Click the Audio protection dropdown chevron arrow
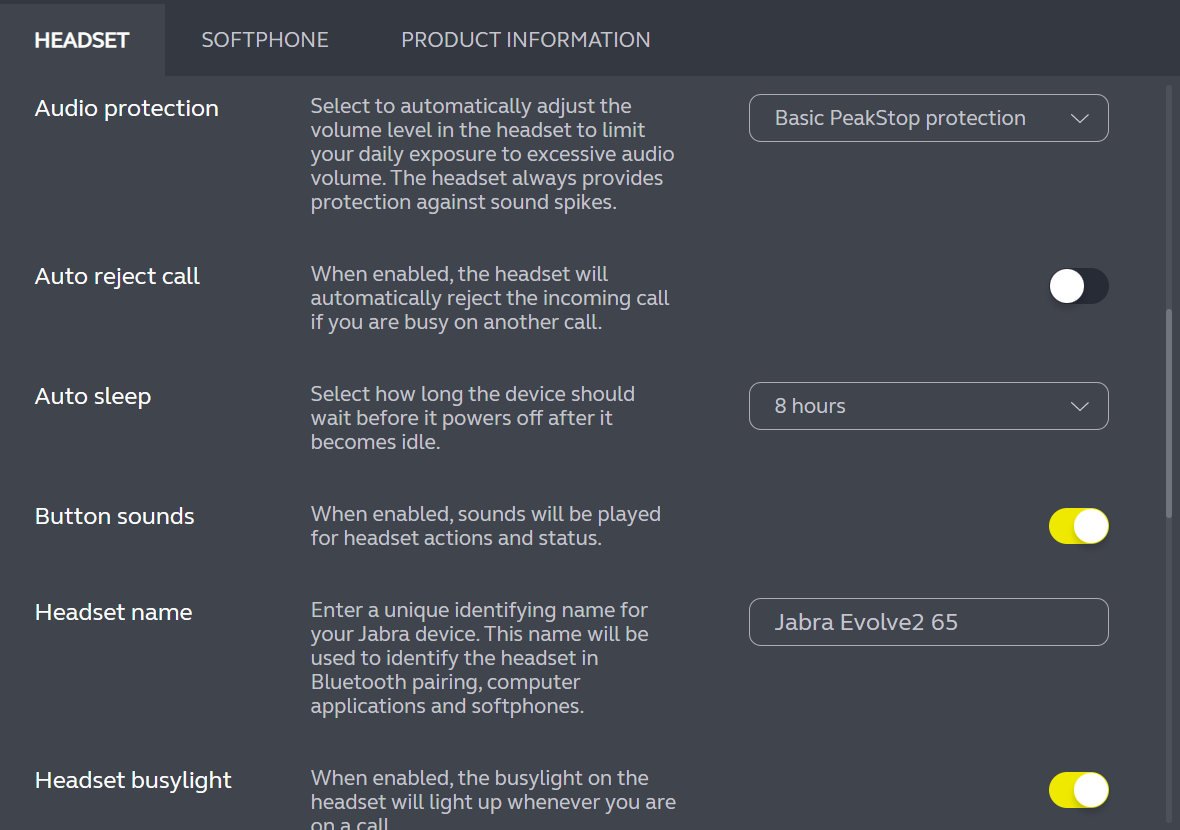1180x830 pixels. pyautogui.click(x=1079, y=118)
